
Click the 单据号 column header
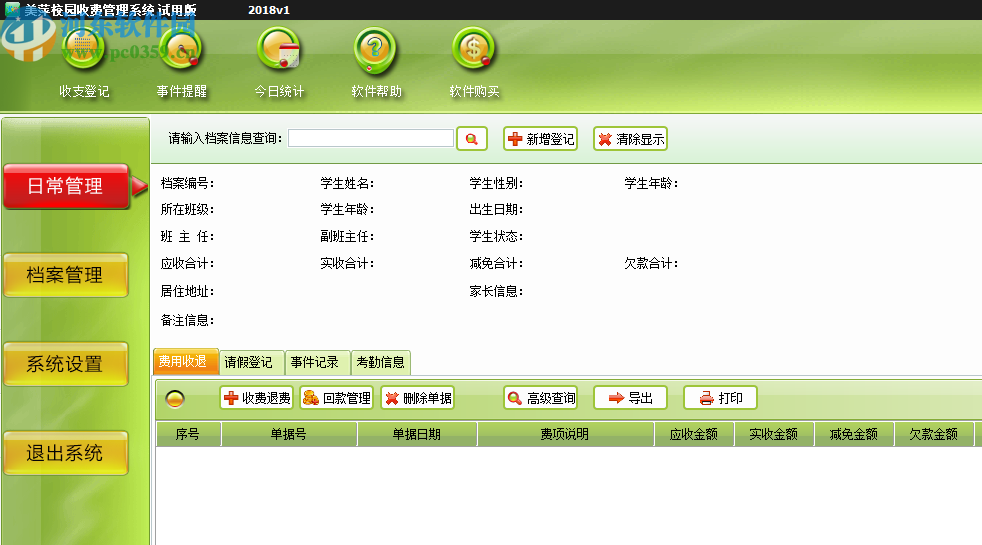point(289,434)
